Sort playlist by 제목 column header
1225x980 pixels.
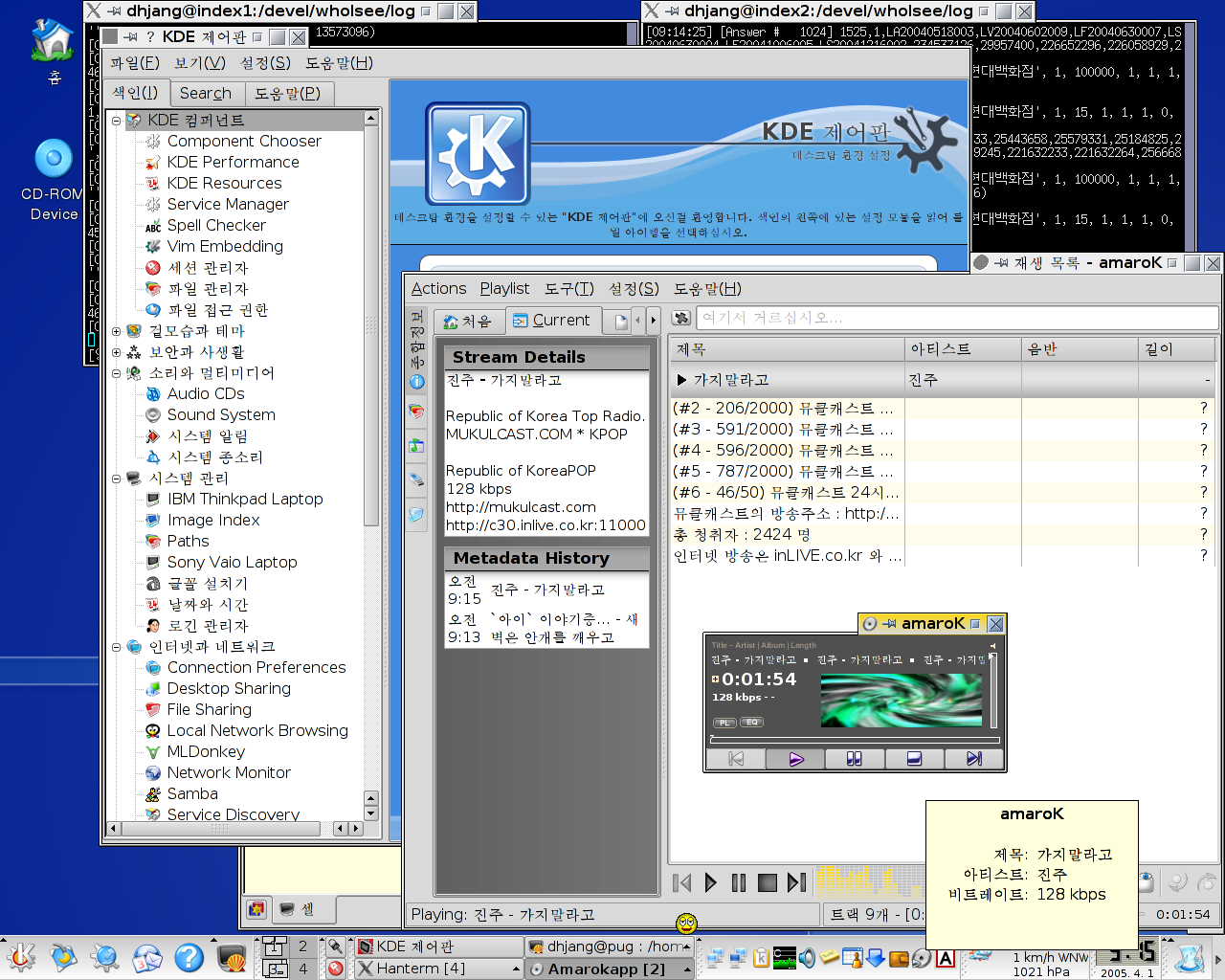787,349
